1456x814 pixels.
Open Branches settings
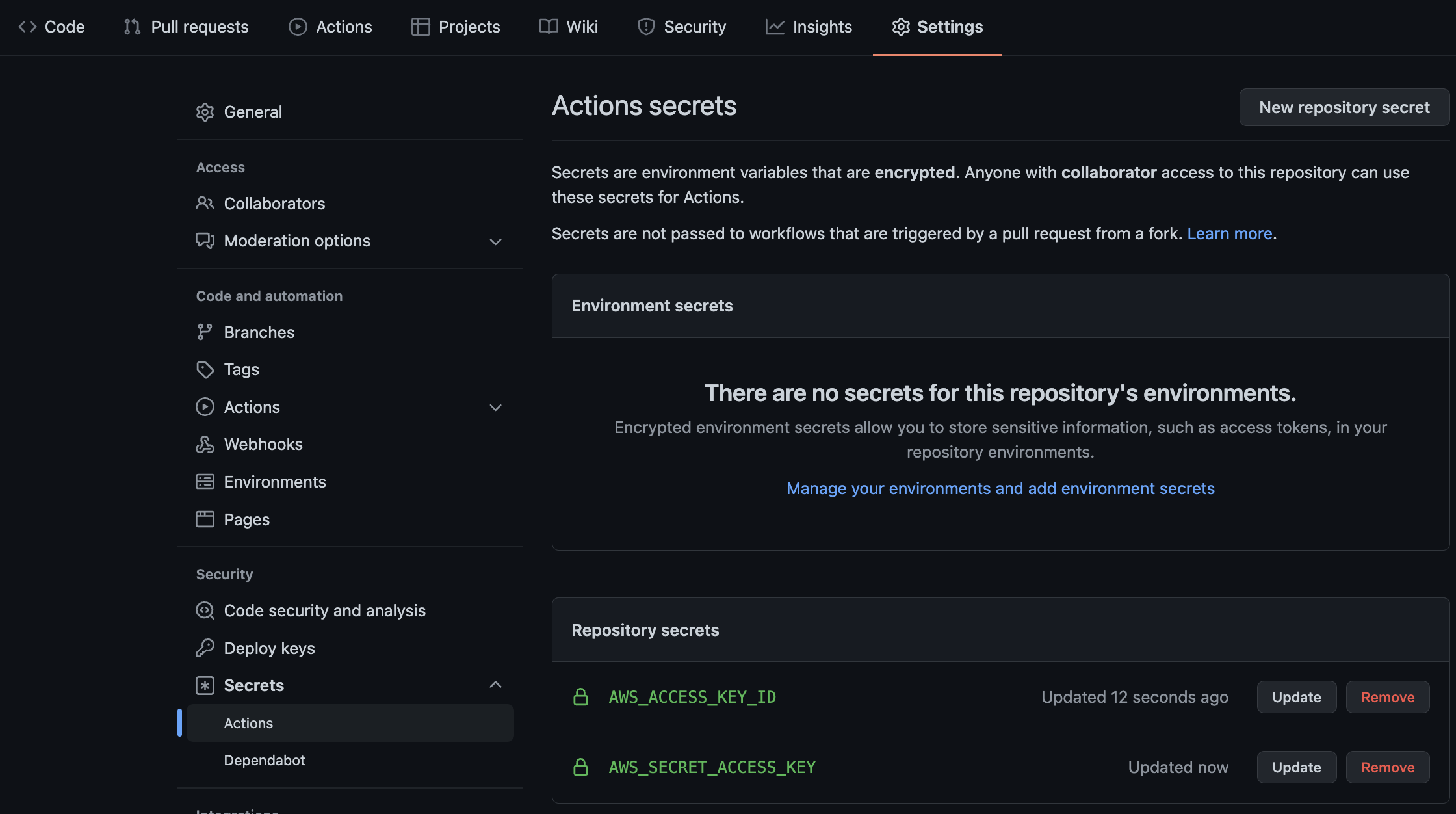(x=350, y=332)
